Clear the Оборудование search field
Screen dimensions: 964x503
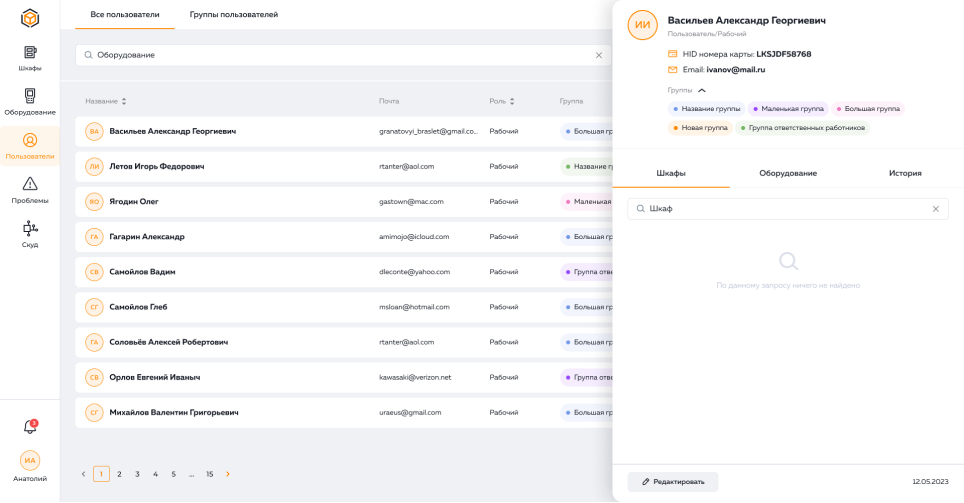pyautogui.click(x=599, y=55)
